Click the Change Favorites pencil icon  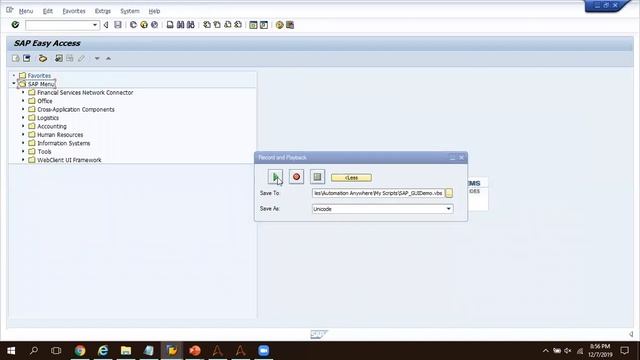pyautogui.click(x=81, y=58)
